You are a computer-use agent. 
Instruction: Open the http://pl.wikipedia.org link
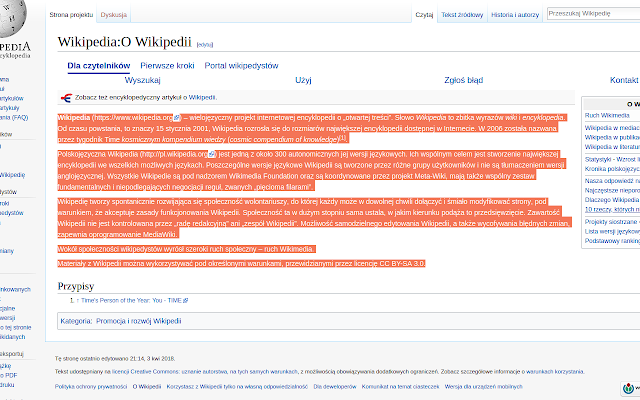point(175,154)
